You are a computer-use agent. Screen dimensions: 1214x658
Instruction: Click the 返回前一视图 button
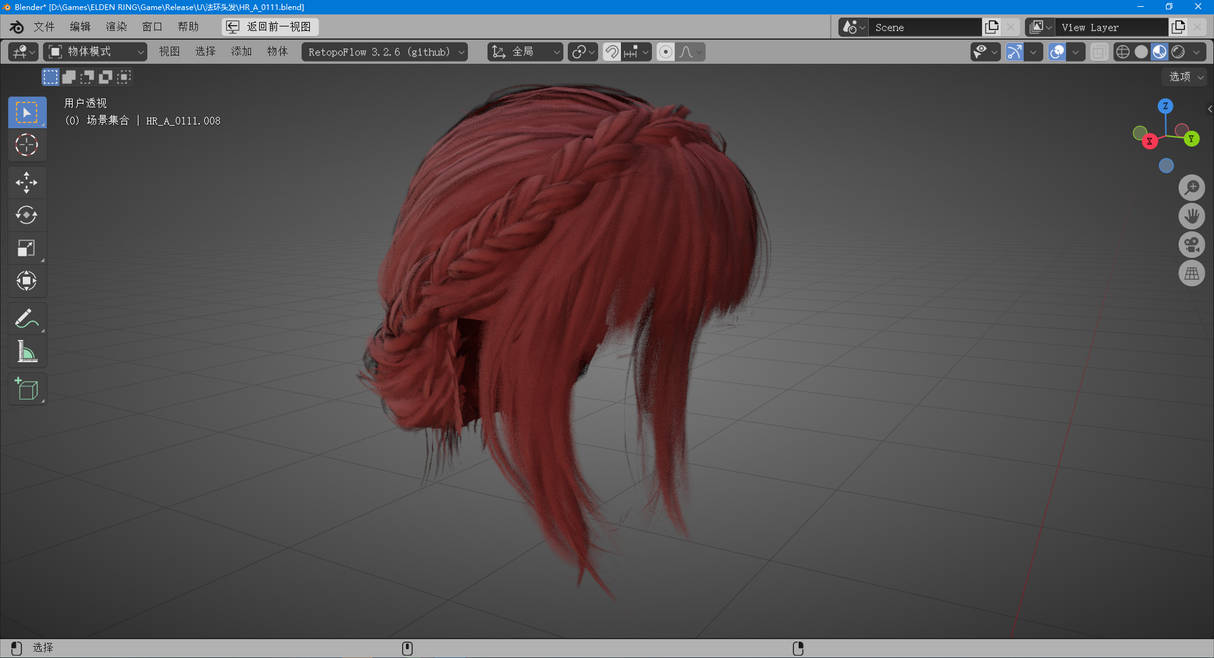[270, 27]
